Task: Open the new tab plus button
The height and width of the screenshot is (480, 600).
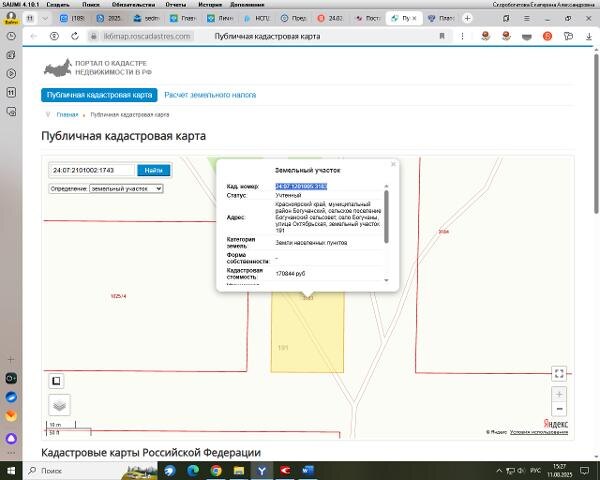Action: tap(467, 18)
